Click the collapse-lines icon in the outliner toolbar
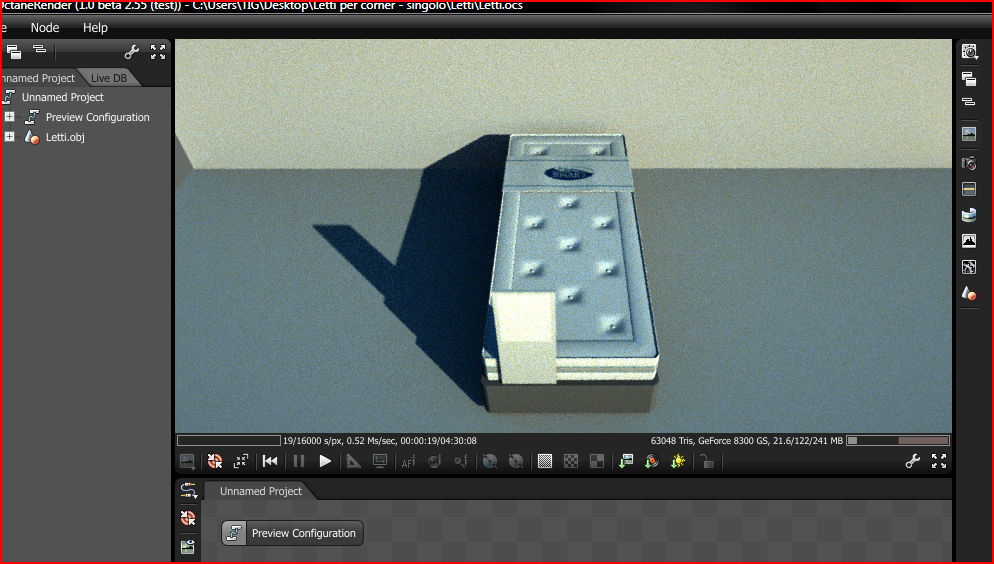Screen dimensions: 994x564 [39, 49]
